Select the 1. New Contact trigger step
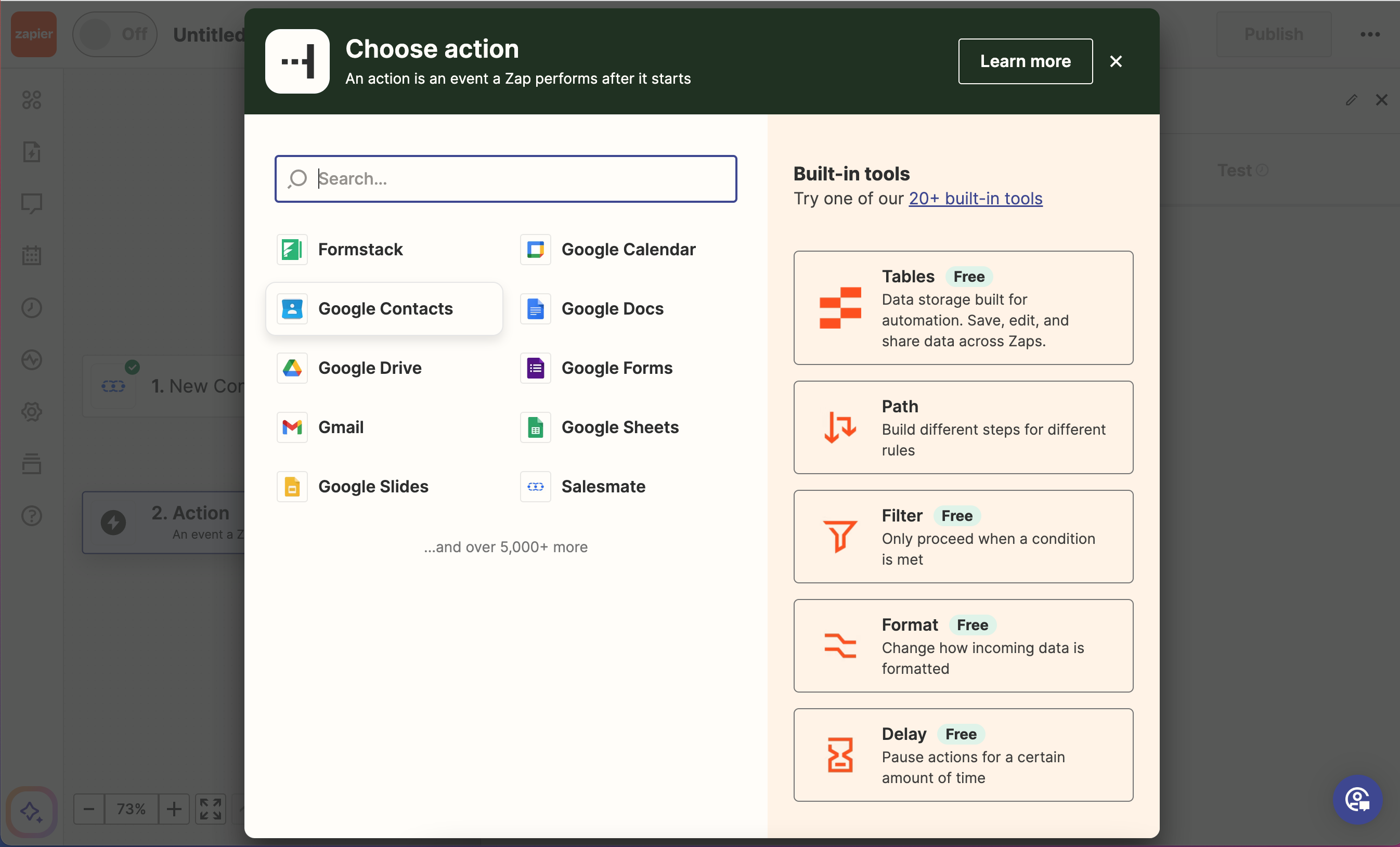Image resolution: width=1400 pixels, height=847 pixels. click(164, 386)
